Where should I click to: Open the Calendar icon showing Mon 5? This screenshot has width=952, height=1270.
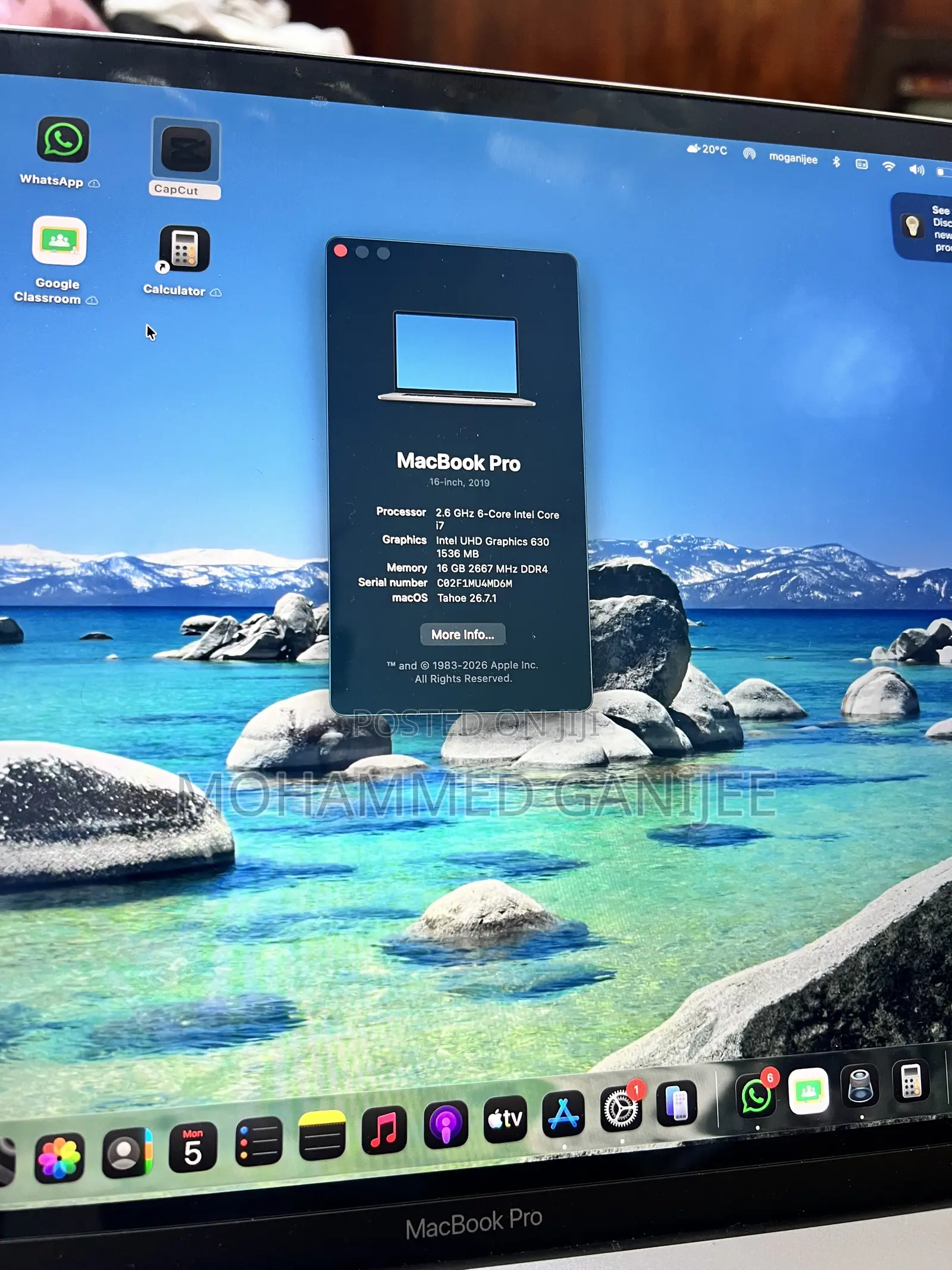point(192,1147)
